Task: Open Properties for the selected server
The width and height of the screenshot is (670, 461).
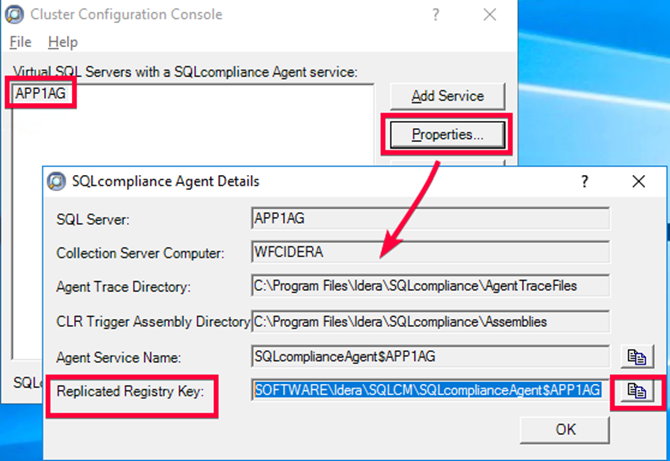Action: click(447, 133)
